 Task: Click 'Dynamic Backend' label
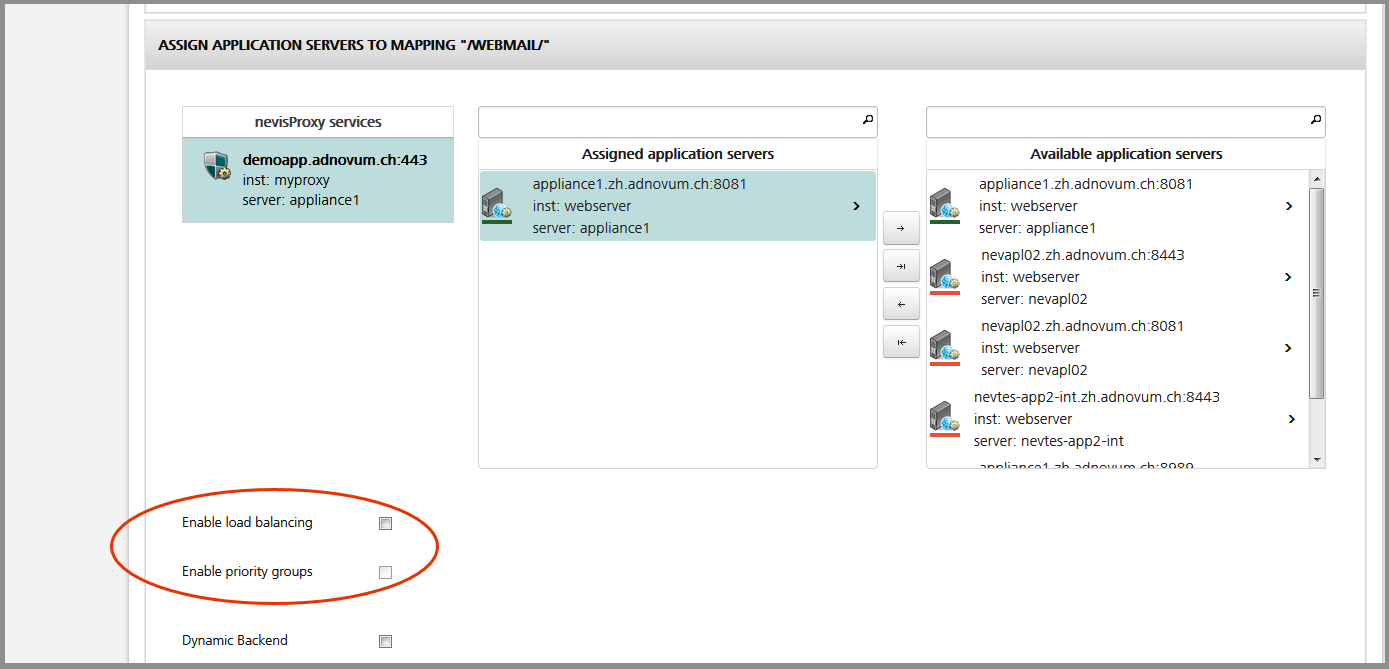click(x=235, y=640)
